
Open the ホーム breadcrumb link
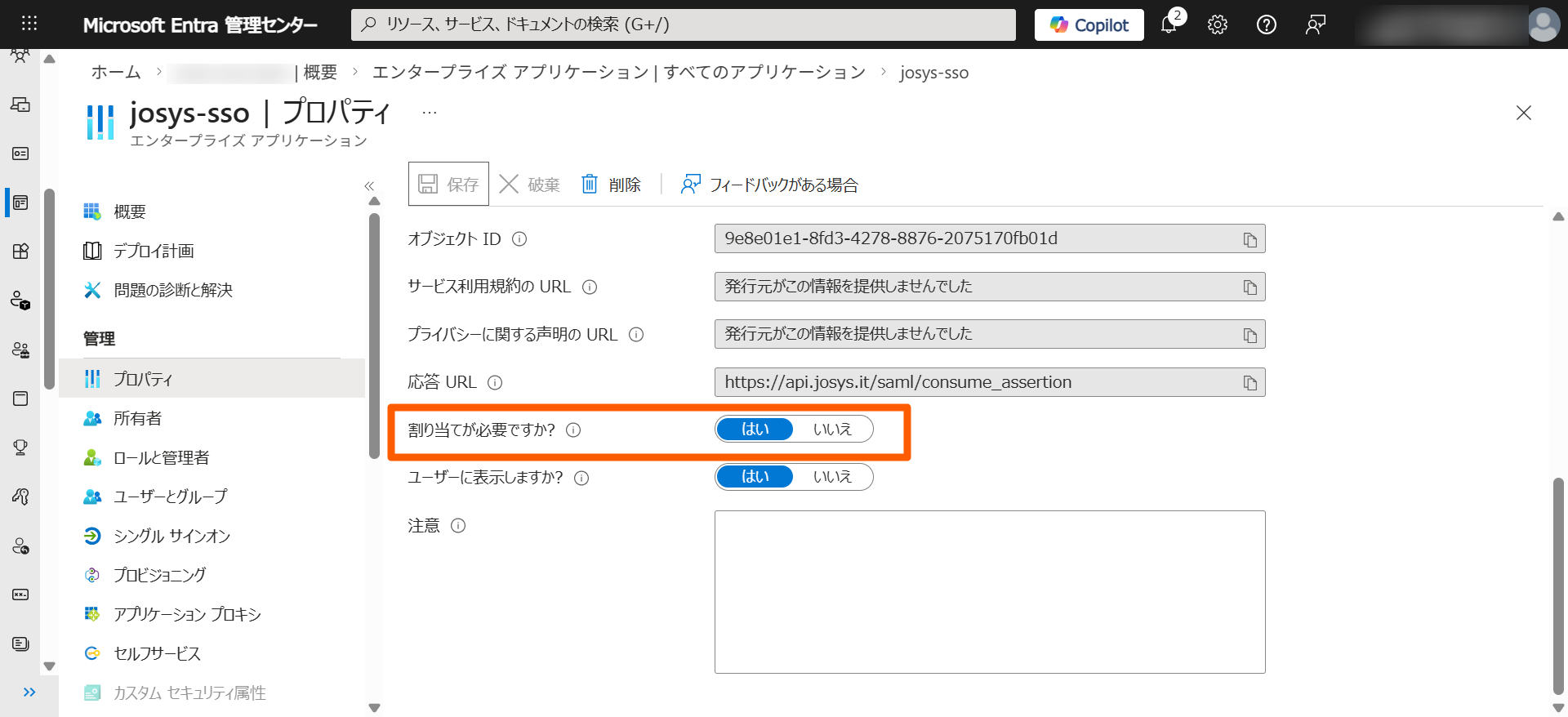tap(116, 73)
